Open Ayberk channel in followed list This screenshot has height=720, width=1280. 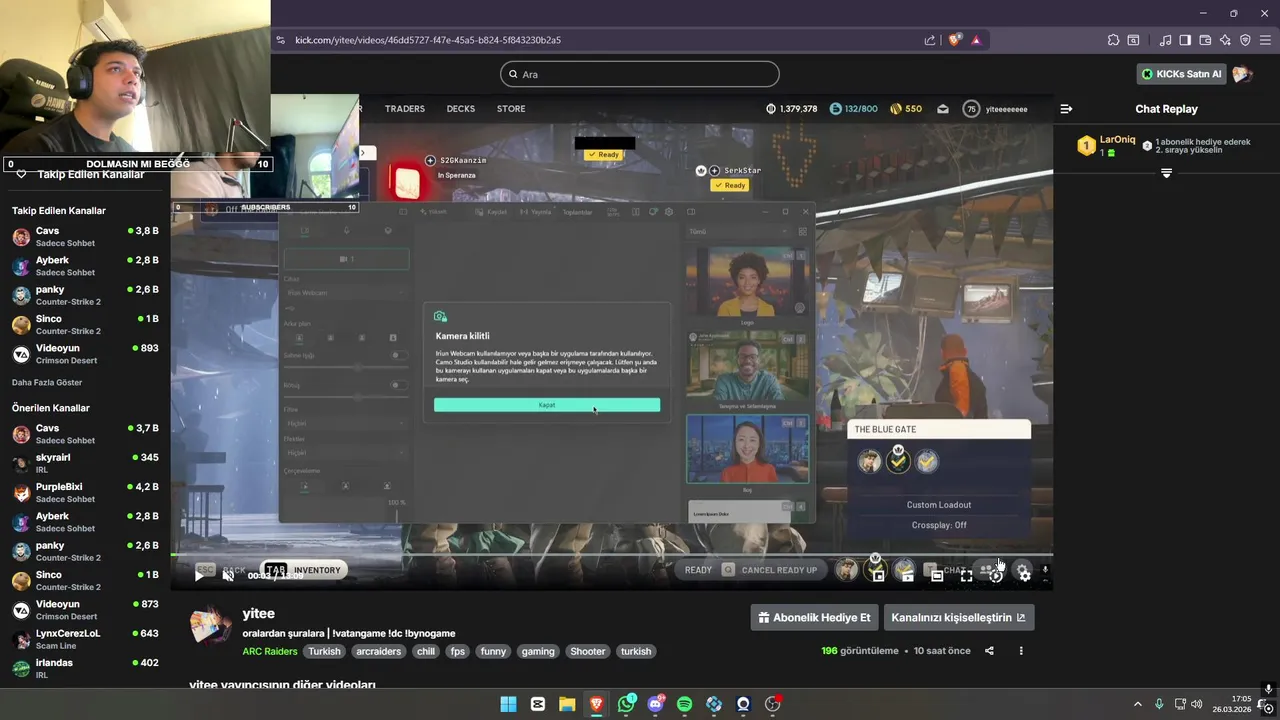(85, 266)
